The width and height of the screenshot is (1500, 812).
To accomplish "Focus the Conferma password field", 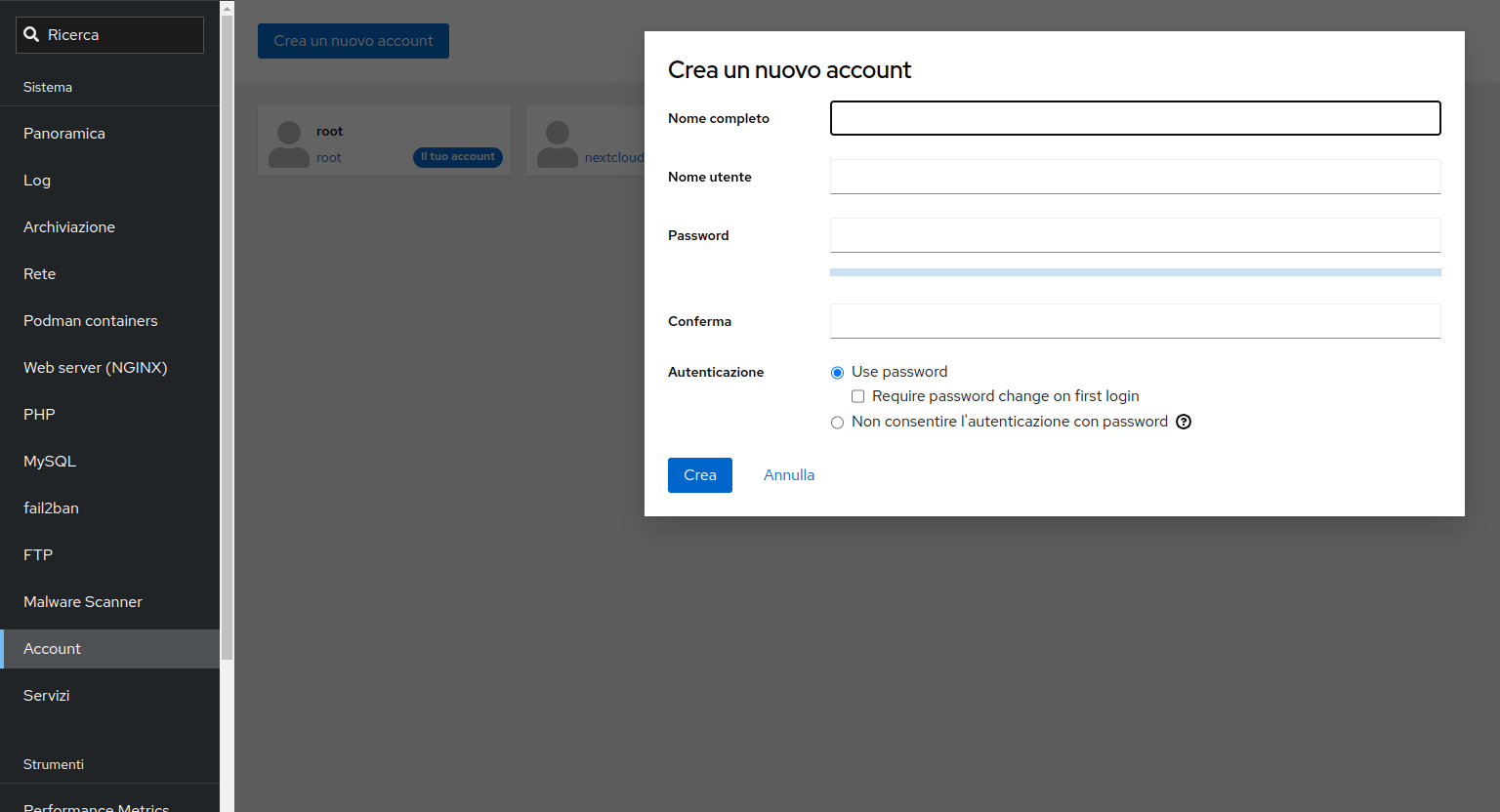I will pos(1136,321).
